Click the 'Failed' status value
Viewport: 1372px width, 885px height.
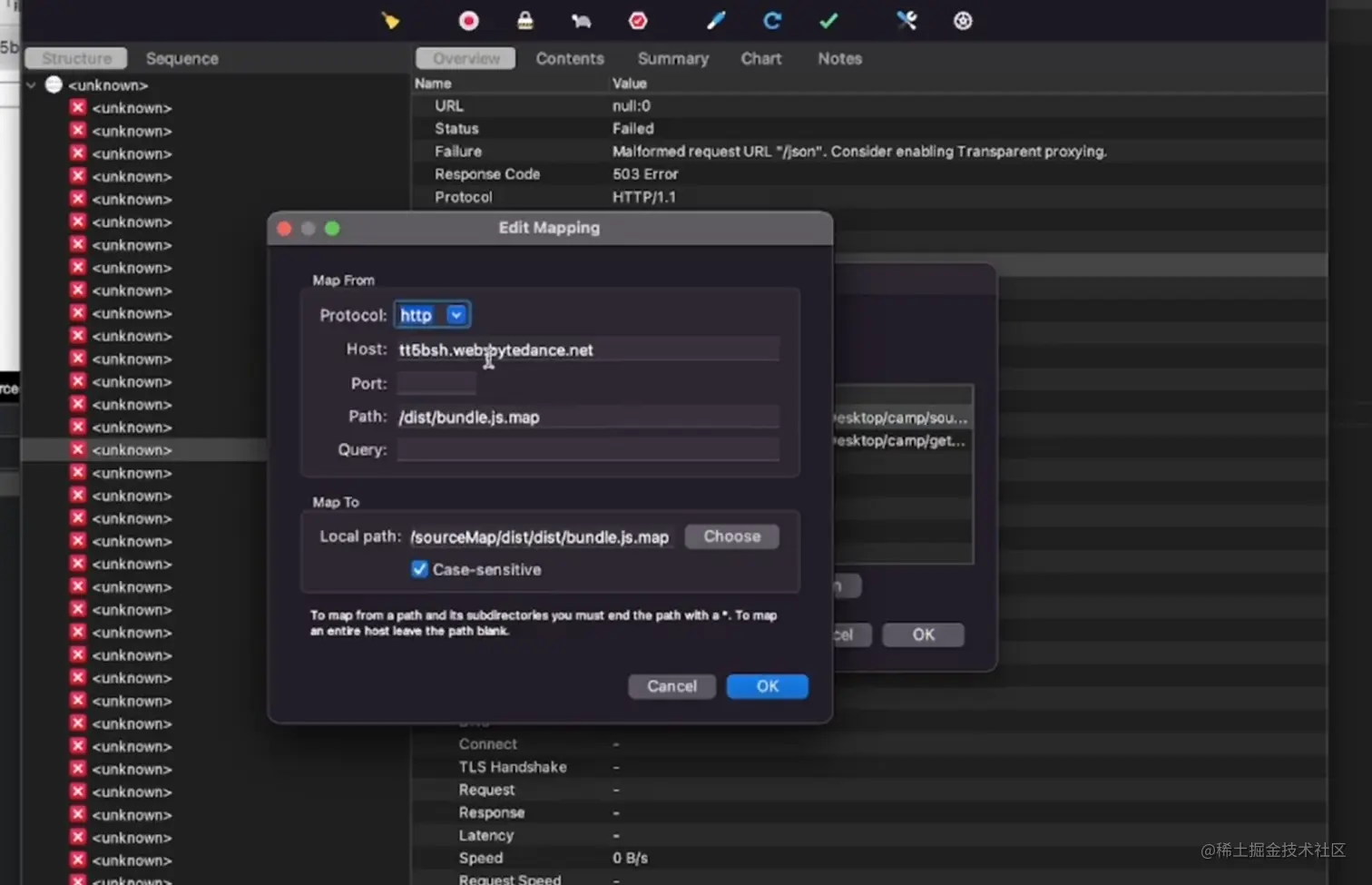(632, 128)
